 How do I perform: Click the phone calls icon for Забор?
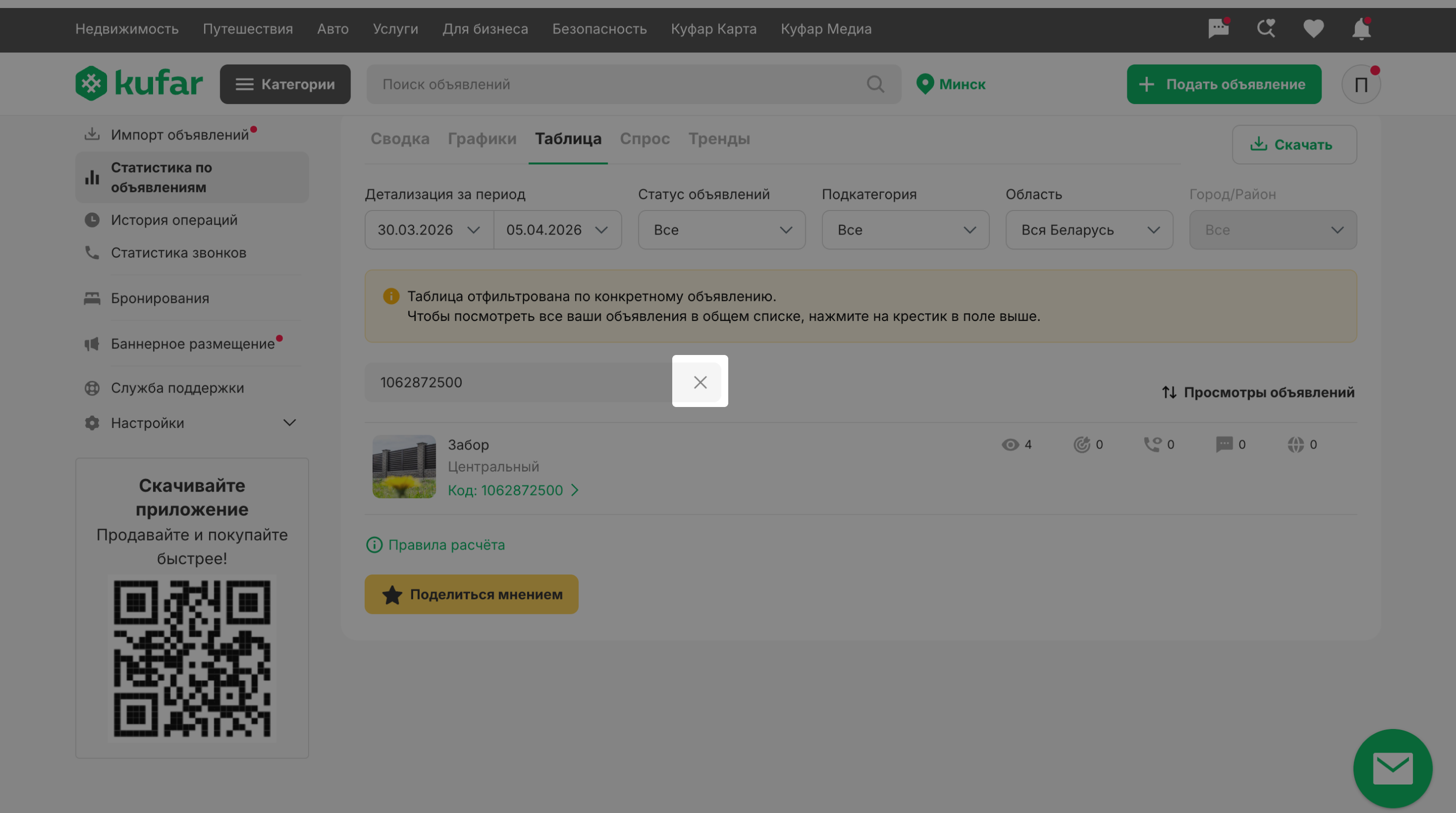coord(1152,444)
